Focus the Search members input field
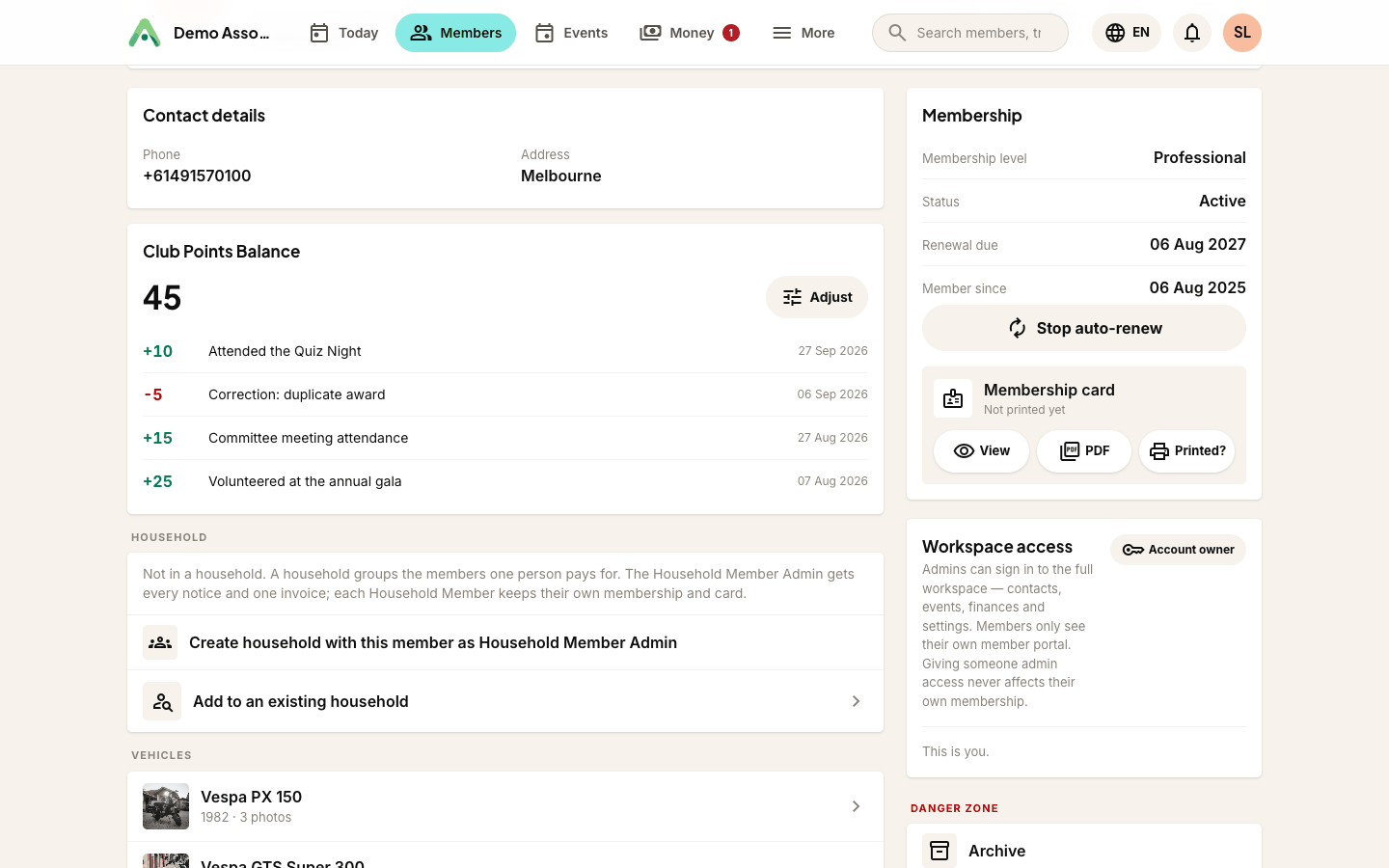The image size is (1389, 868). coord(970,33)
